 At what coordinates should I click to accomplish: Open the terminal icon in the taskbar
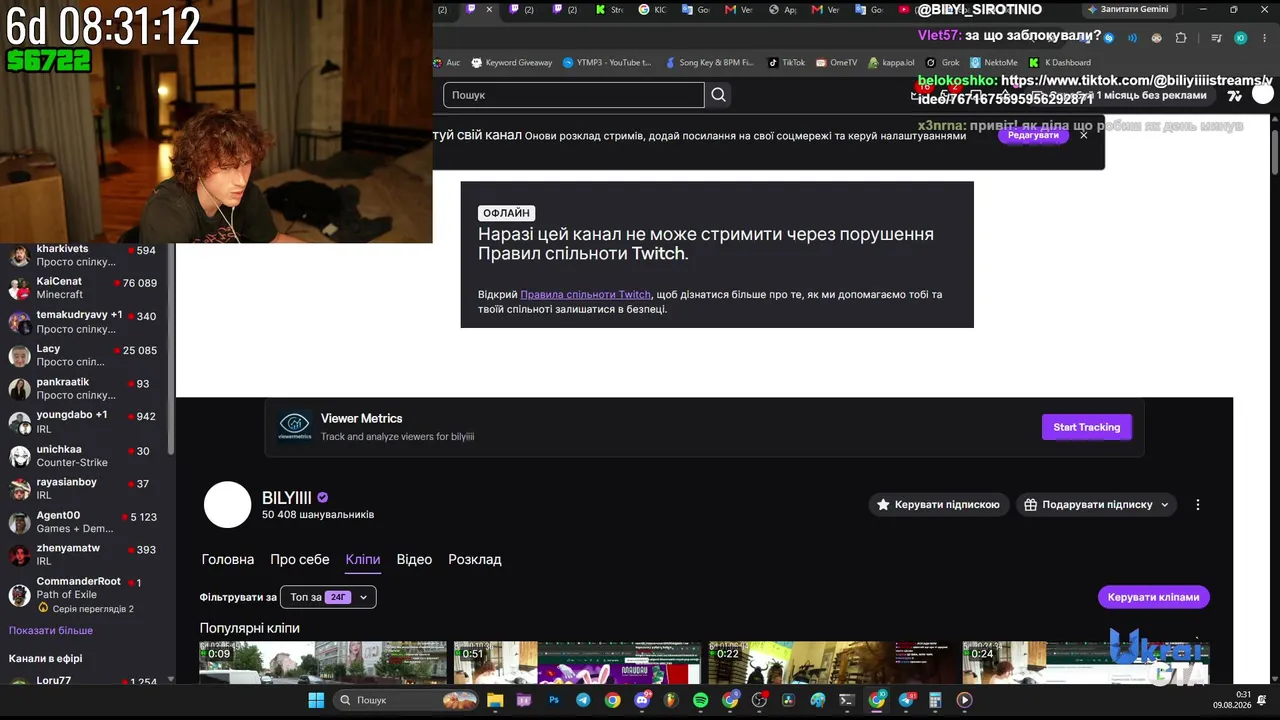[847, 700]
